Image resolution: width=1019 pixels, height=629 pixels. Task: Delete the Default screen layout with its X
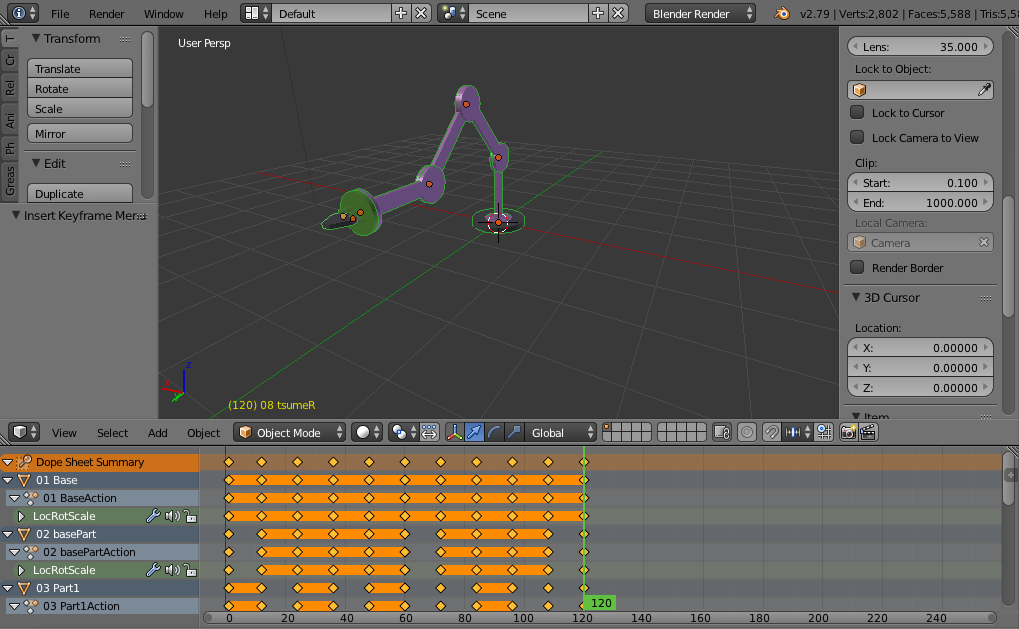(422, 13)
